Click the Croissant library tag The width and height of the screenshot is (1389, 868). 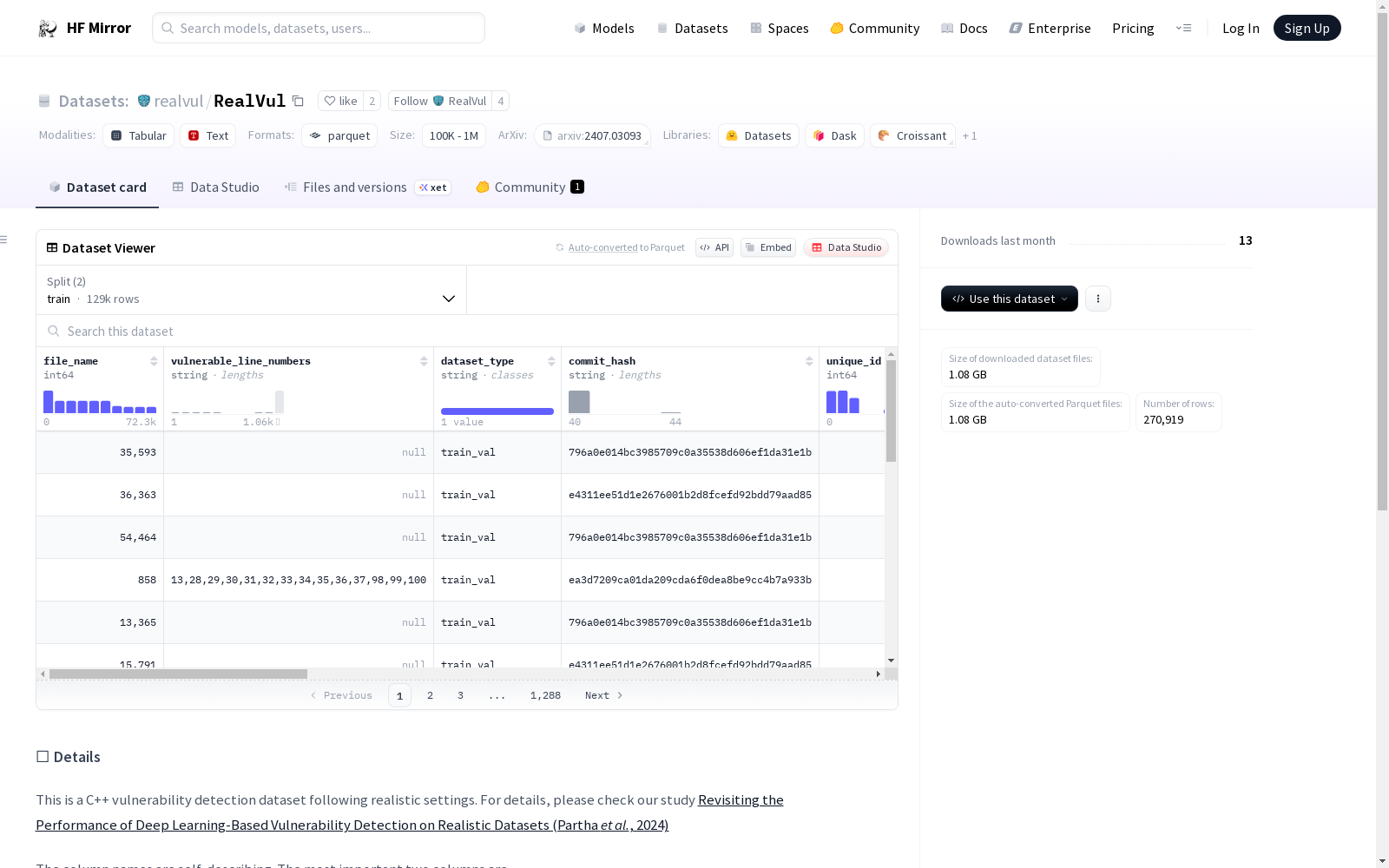pyautogui.click(x=912, y=135)
